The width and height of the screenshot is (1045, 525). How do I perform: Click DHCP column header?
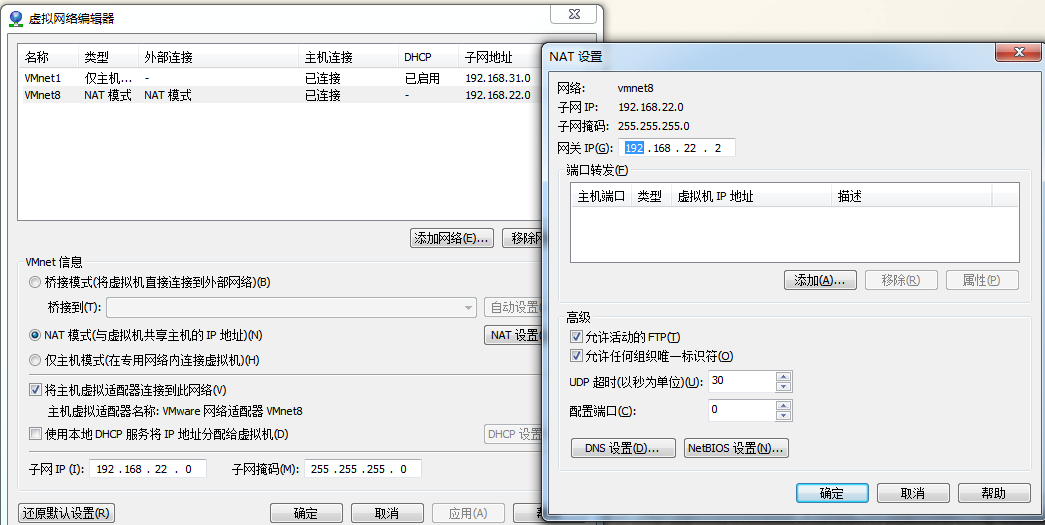[428, 57]
